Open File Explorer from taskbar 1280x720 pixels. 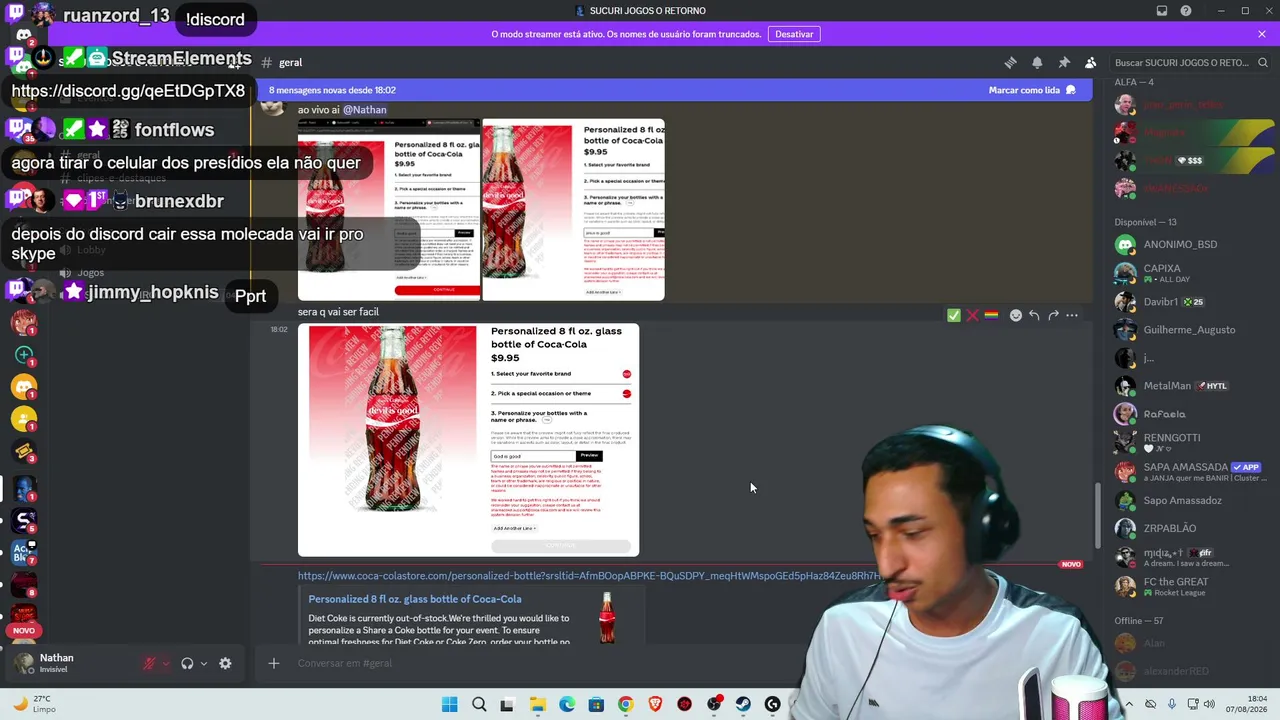[x=537, y=704]
